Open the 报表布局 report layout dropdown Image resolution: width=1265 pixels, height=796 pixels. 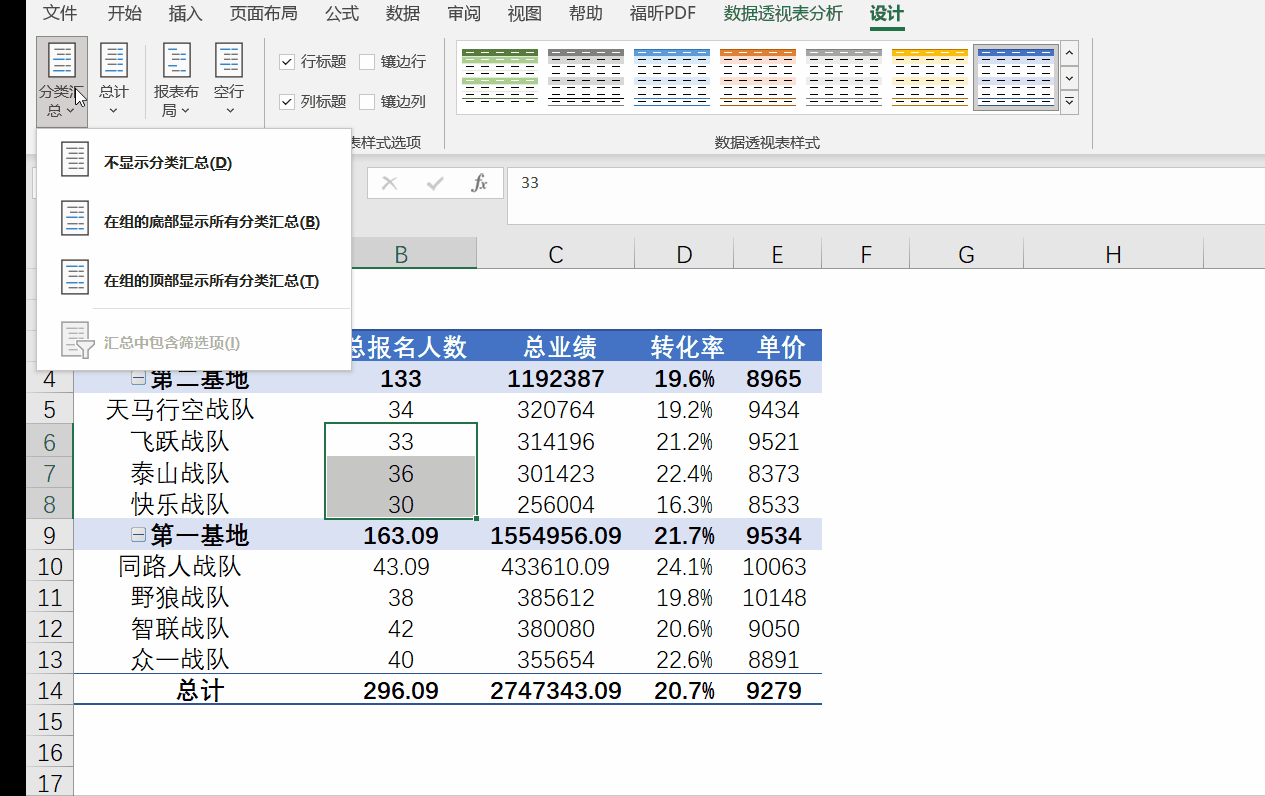tap(176, 82)
